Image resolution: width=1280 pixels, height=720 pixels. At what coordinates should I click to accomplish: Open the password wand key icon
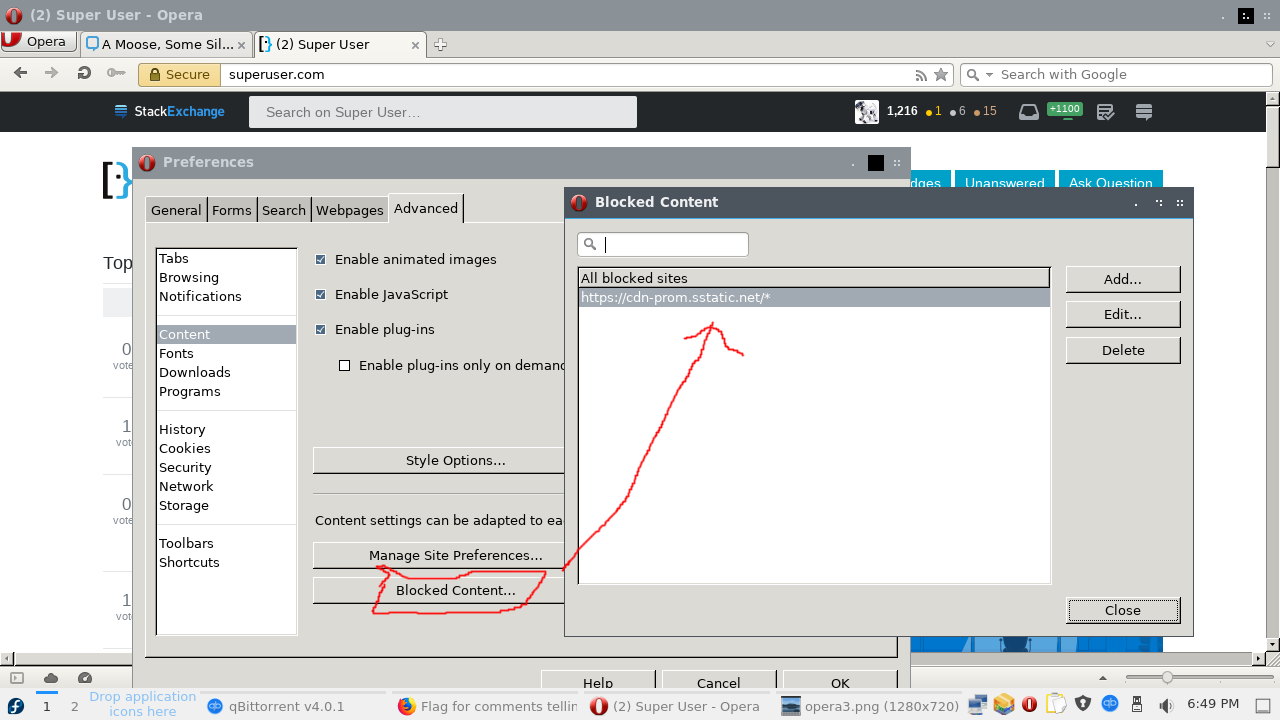pos(116,73)
